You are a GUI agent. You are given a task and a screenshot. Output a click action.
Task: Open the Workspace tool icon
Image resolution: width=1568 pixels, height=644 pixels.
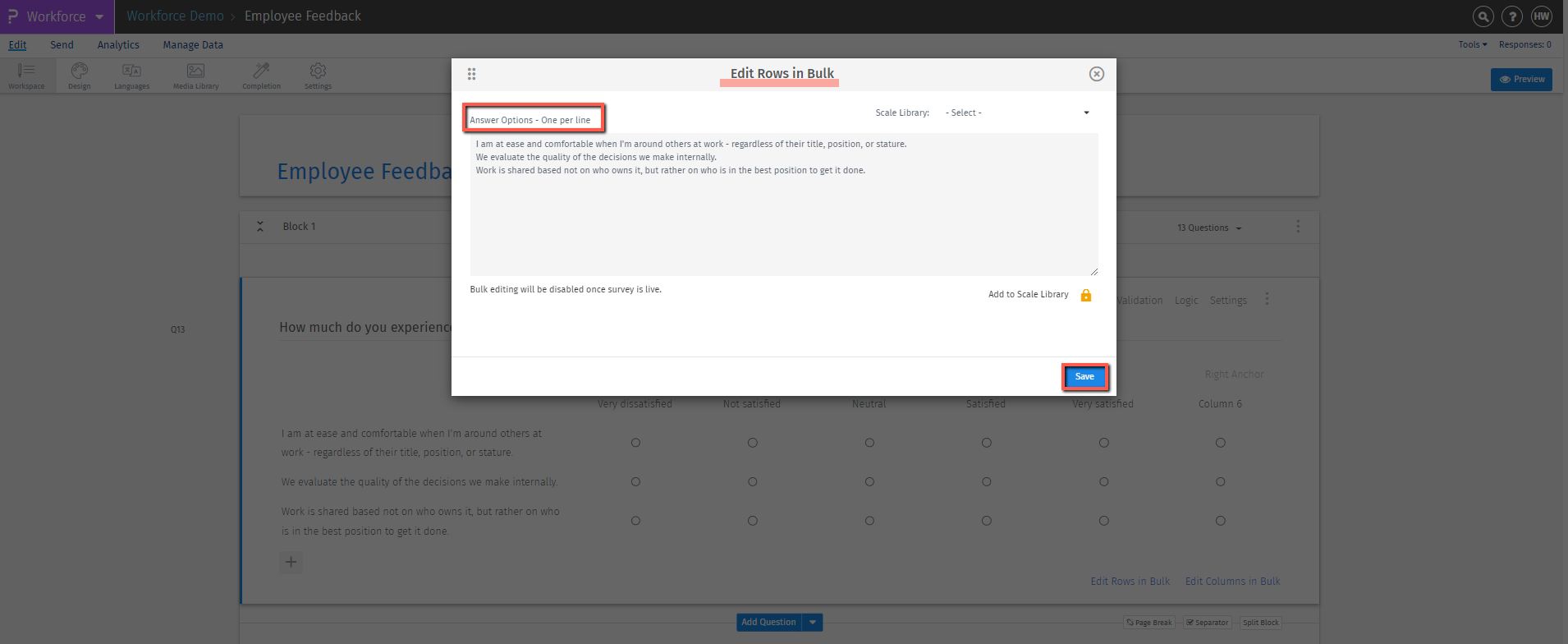[26, 76]
